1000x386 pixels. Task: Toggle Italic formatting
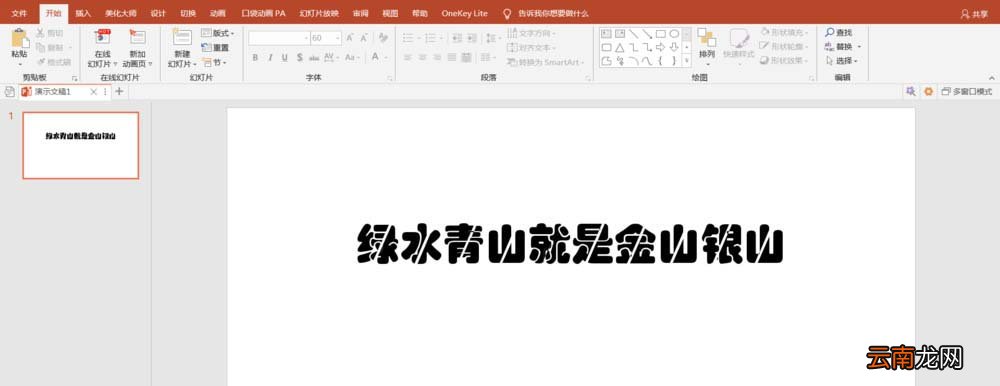point(270,57)
